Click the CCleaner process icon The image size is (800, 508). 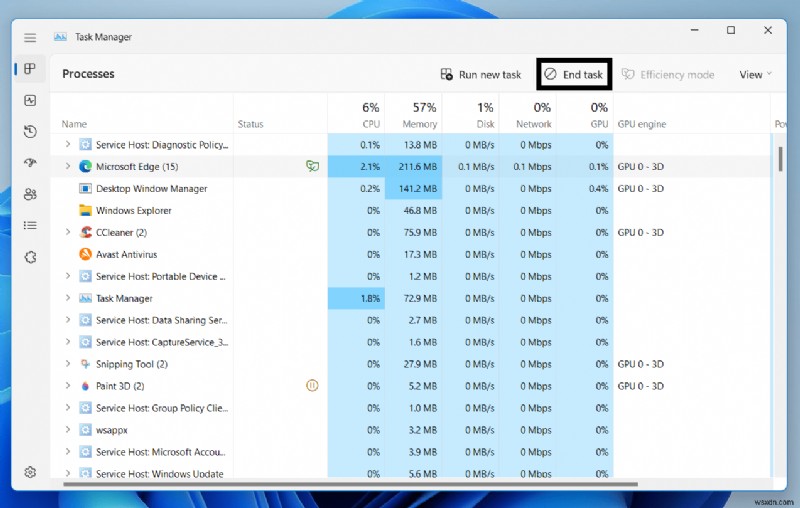[85, 232]
